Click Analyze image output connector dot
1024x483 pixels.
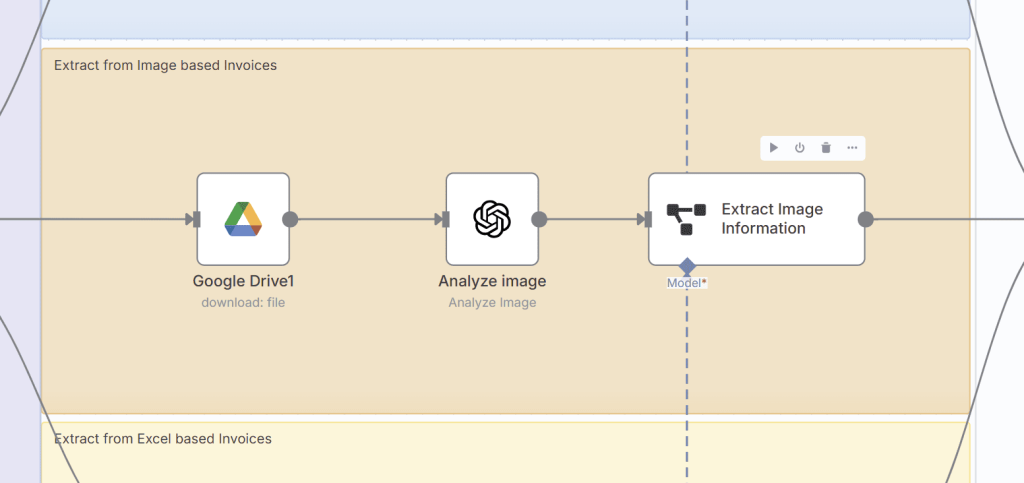[539, 219]
